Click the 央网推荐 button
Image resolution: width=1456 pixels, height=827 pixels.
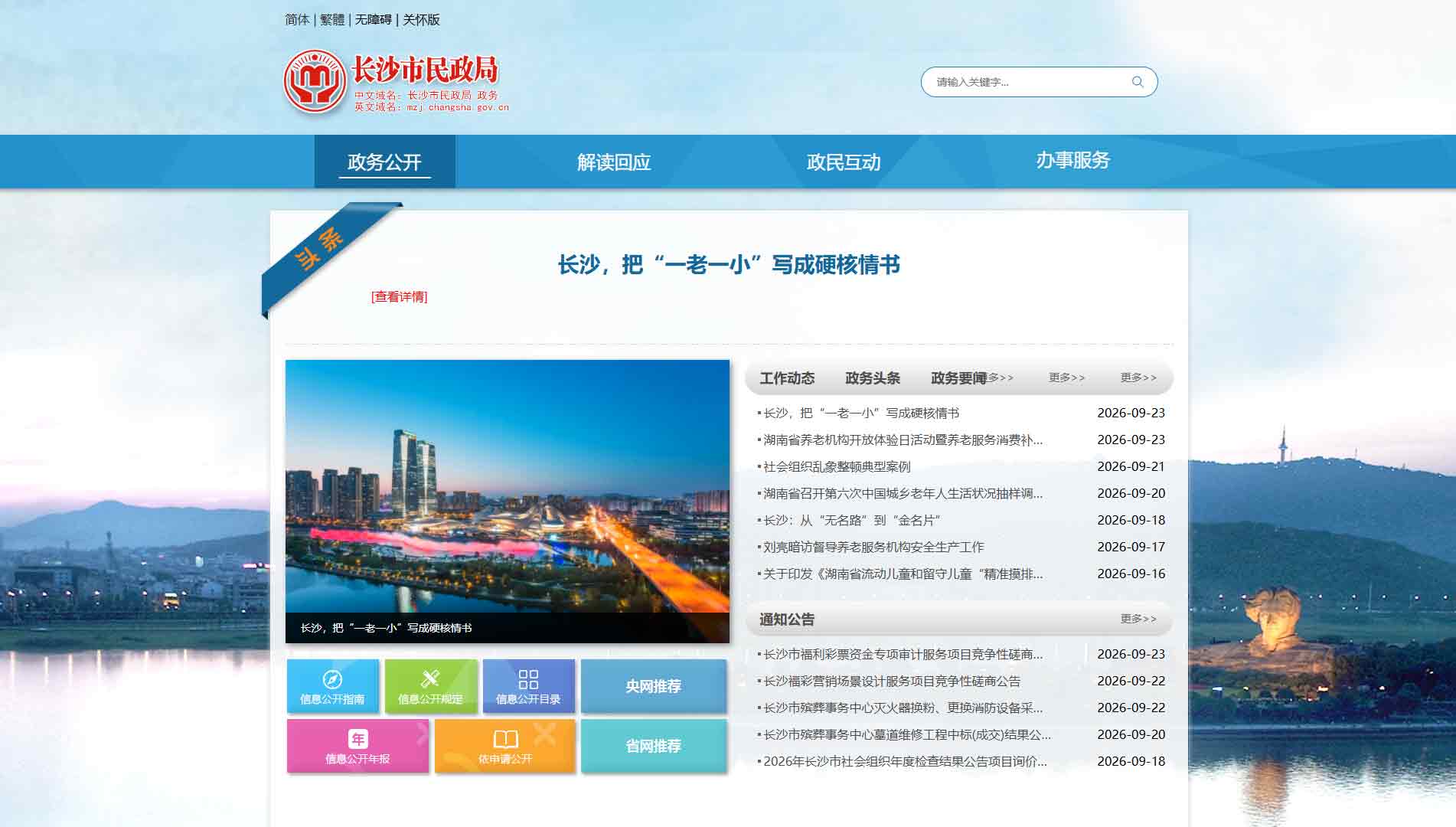tap(653, 686)
